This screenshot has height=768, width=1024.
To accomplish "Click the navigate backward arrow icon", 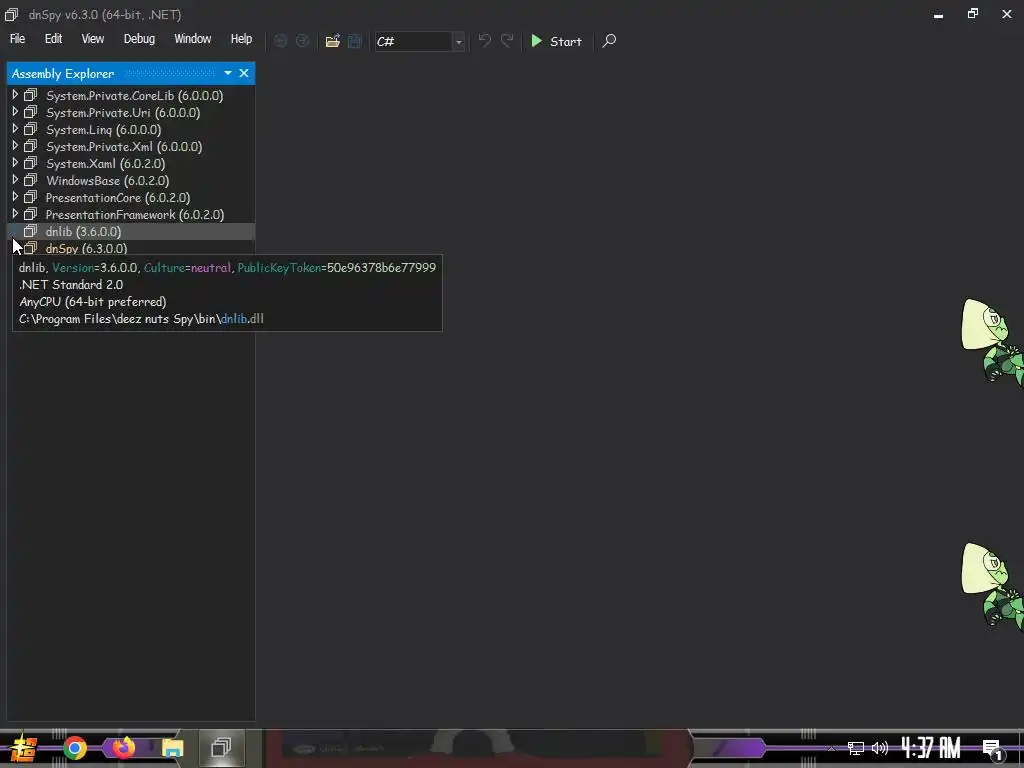I will 280,41.
